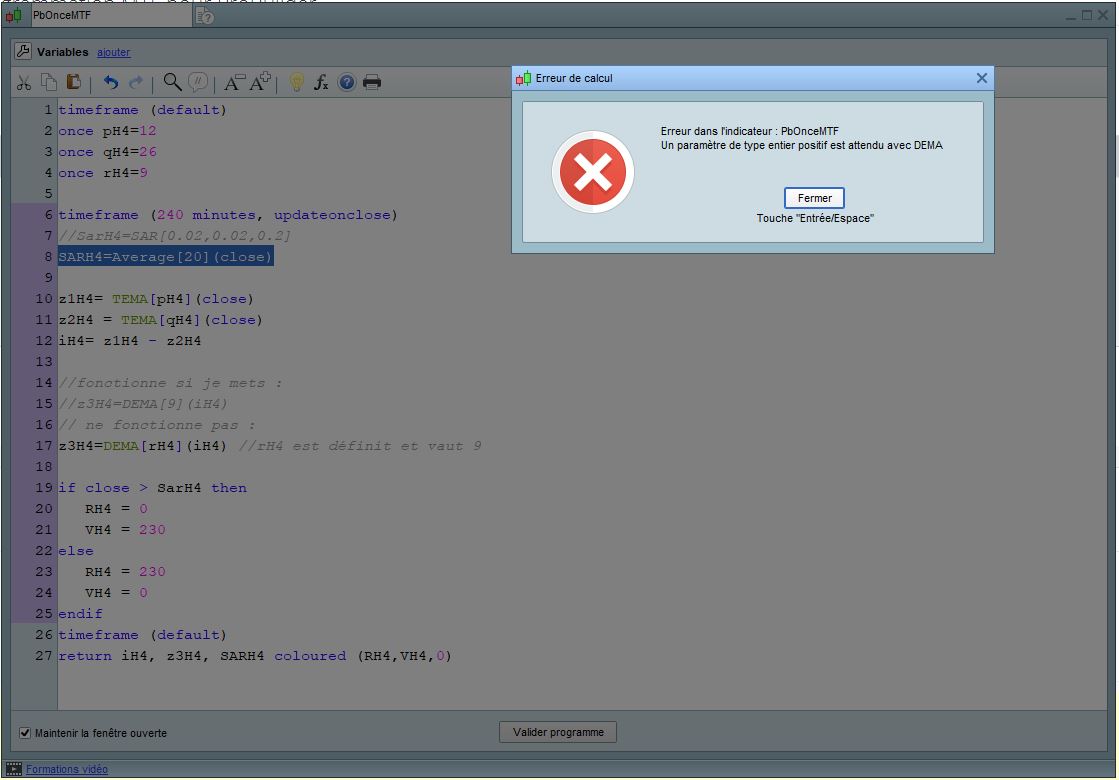This screenshot has height=780, width=1119.
Task: Click the Touche "Entrée/Espace" text
Action: tap(815, 218)
